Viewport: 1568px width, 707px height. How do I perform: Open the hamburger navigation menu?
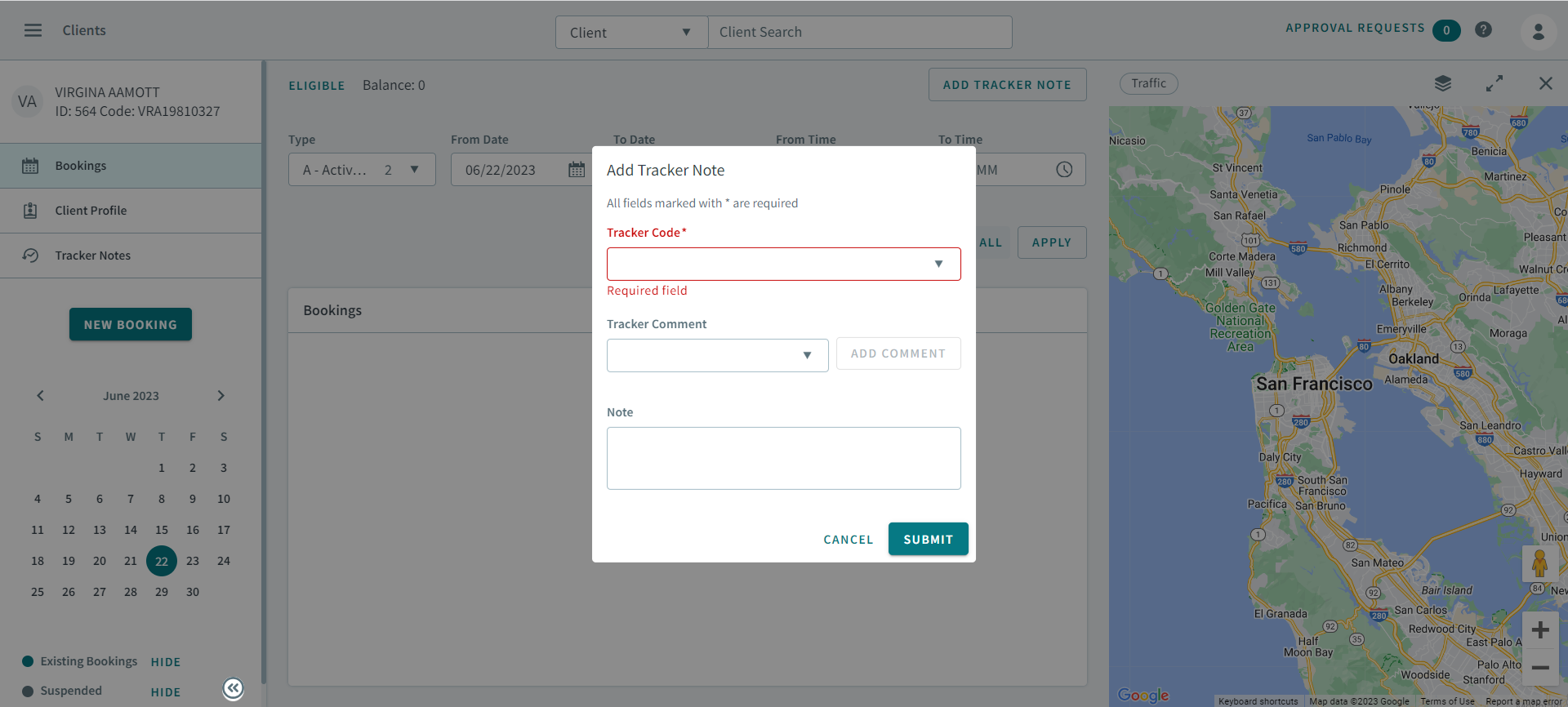point(33,30)
